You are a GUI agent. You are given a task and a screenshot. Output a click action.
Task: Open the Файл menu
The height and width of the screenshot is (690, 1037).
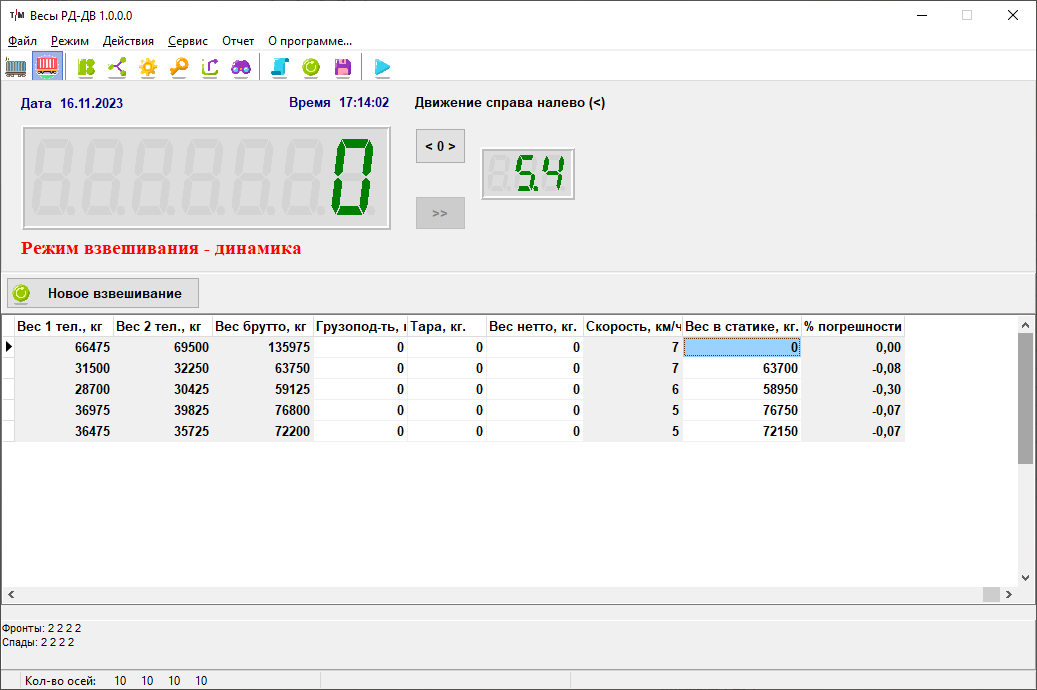click(x=22, y=41)
